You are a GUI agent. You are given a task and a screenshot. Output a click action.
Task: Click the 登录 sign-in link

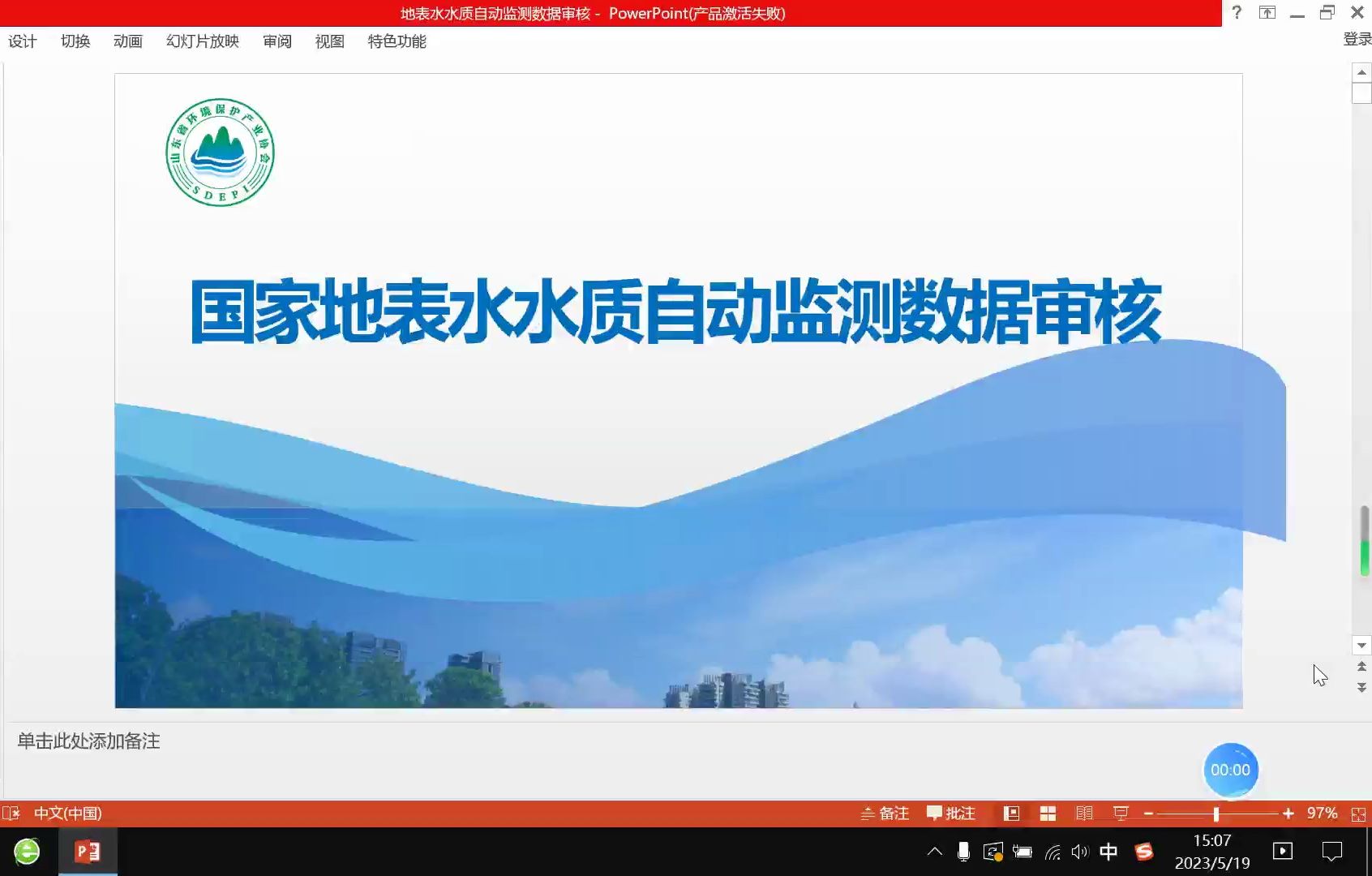pyautogui.click(x=1357, y=40)
